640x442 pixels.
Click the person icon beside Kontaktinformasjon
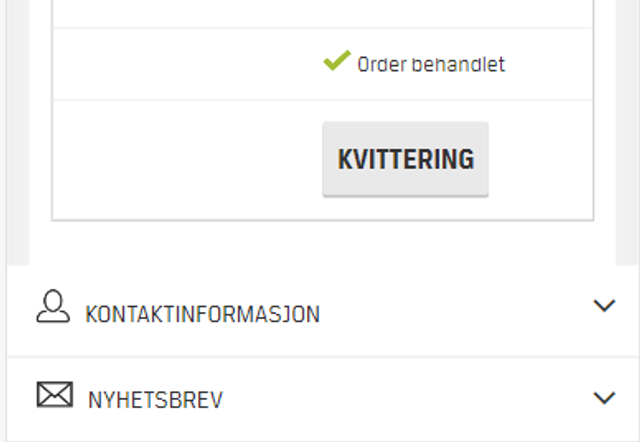click(52, 306)
